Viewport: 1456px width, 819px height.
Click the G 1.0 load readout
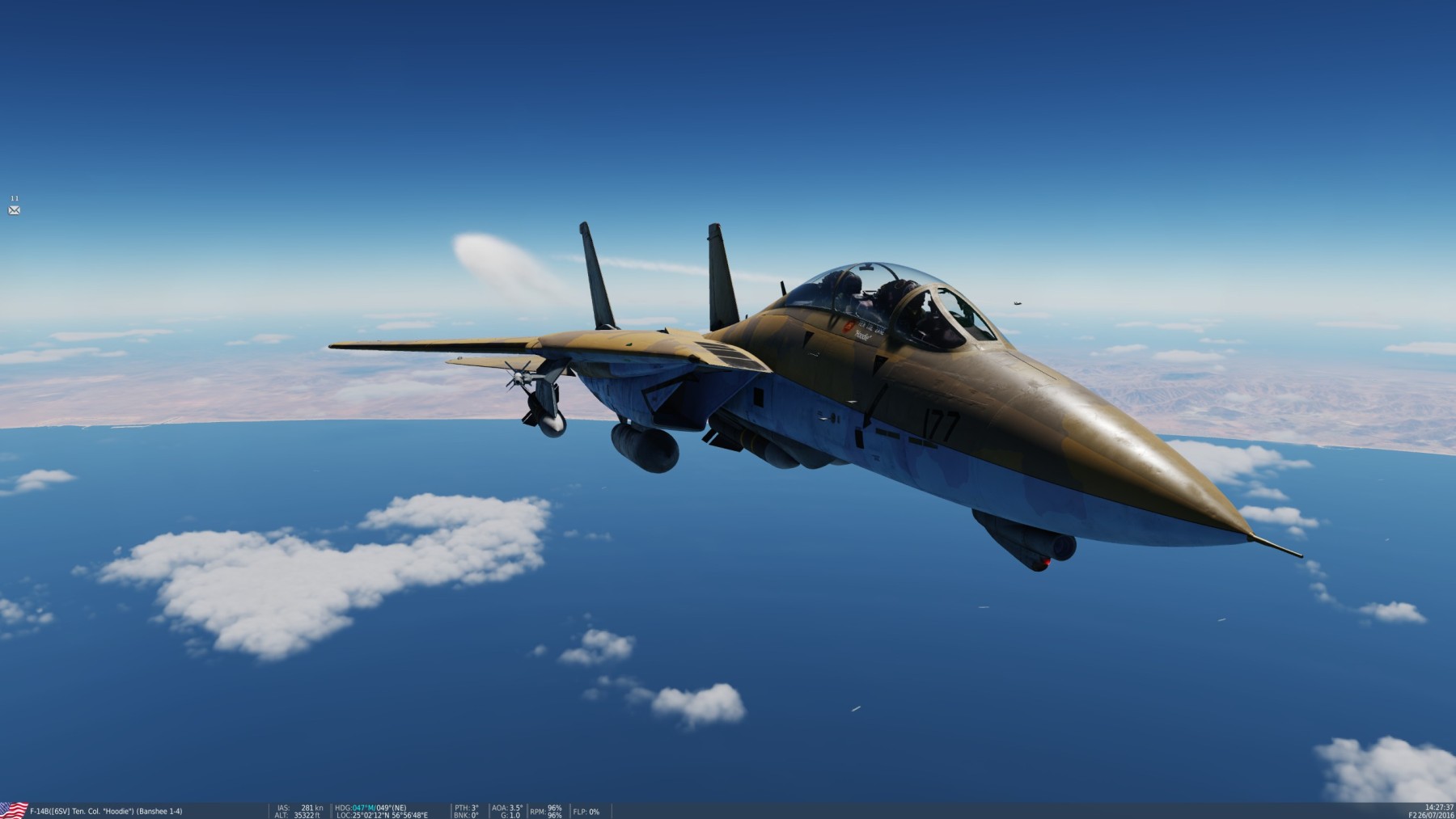(510, 815)
